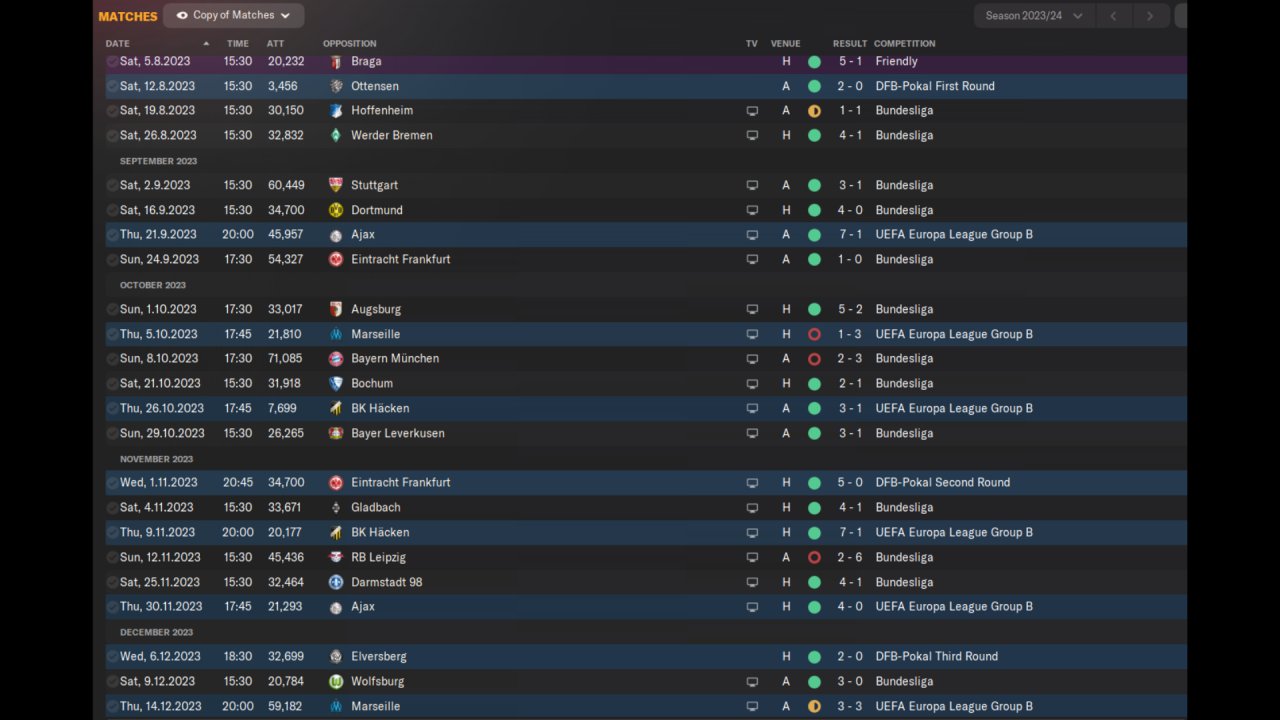Screen dimensions: 1280x720
Task: Click the green win indicator for Augsburg
Action: pyautogui.click(x=814, y=309)
